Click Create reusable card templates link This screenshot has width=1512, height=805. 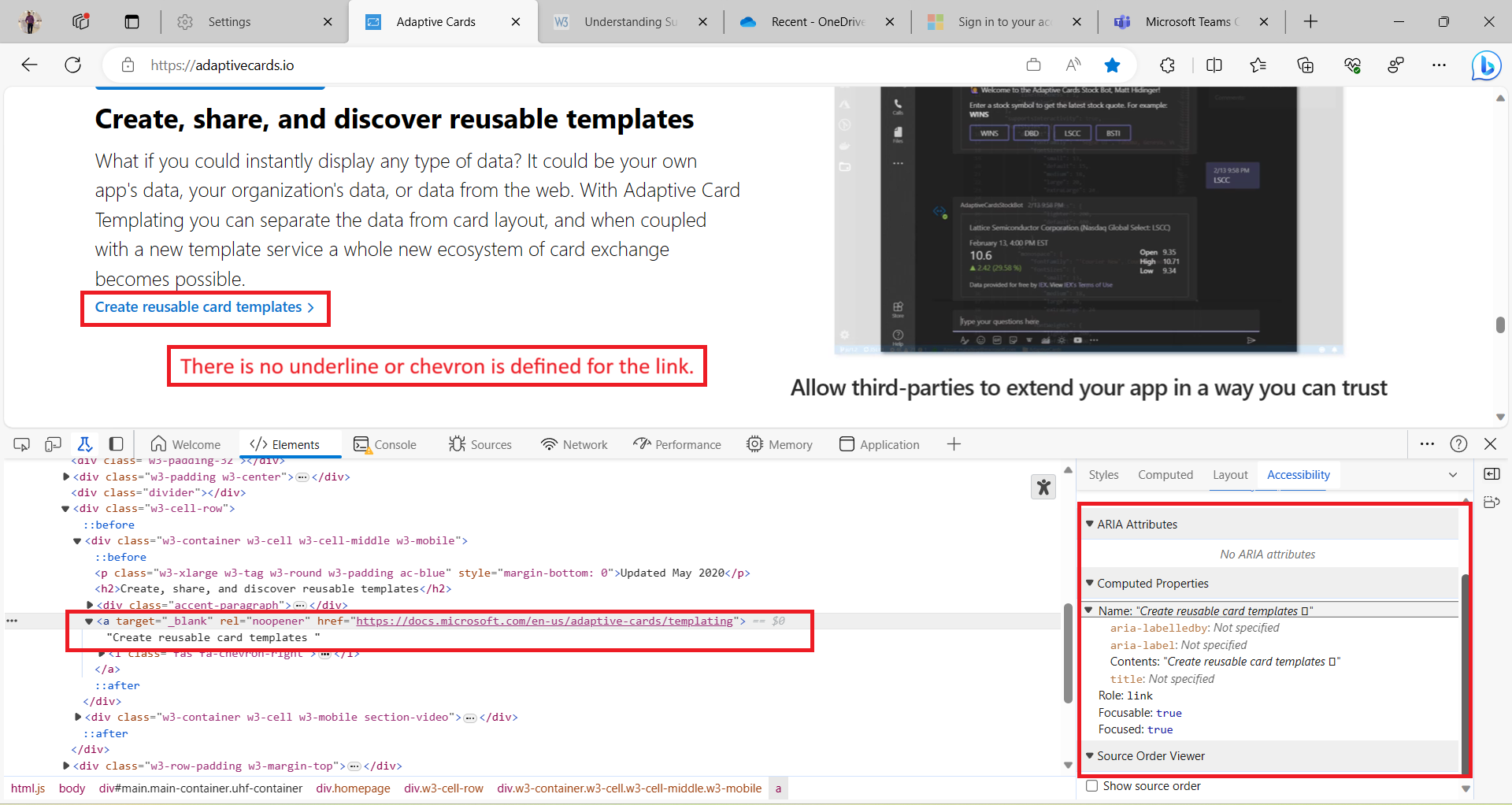click(x=204, y=307)
